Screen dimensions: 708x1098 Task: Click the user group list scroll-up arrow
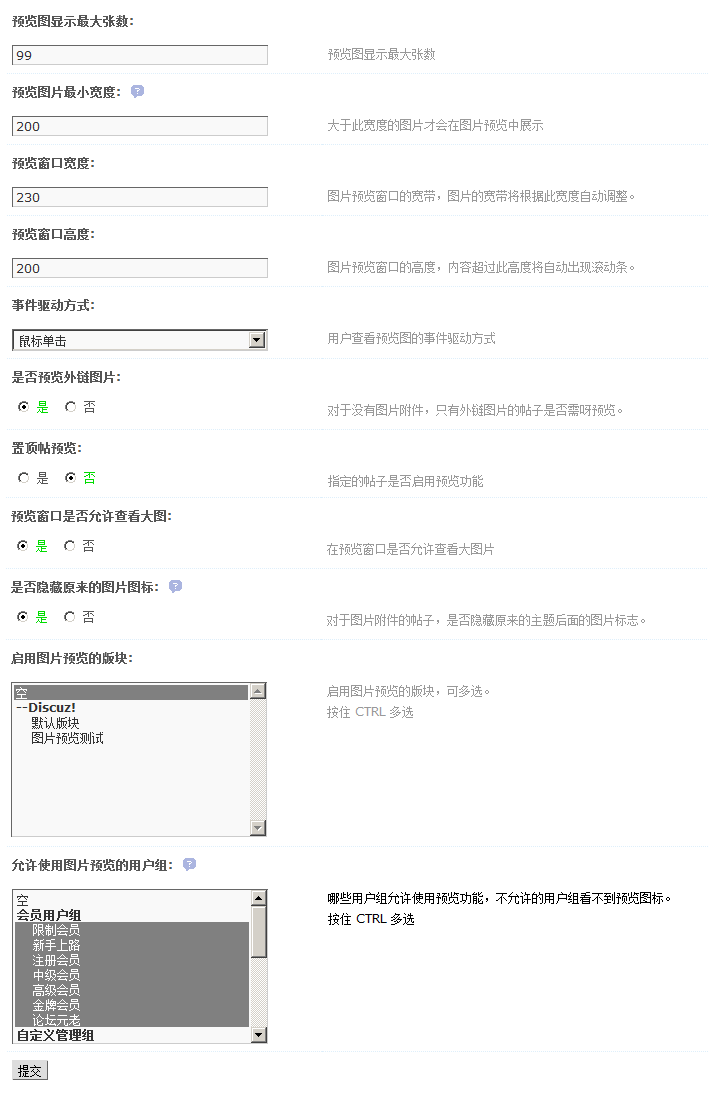point(258,898)
